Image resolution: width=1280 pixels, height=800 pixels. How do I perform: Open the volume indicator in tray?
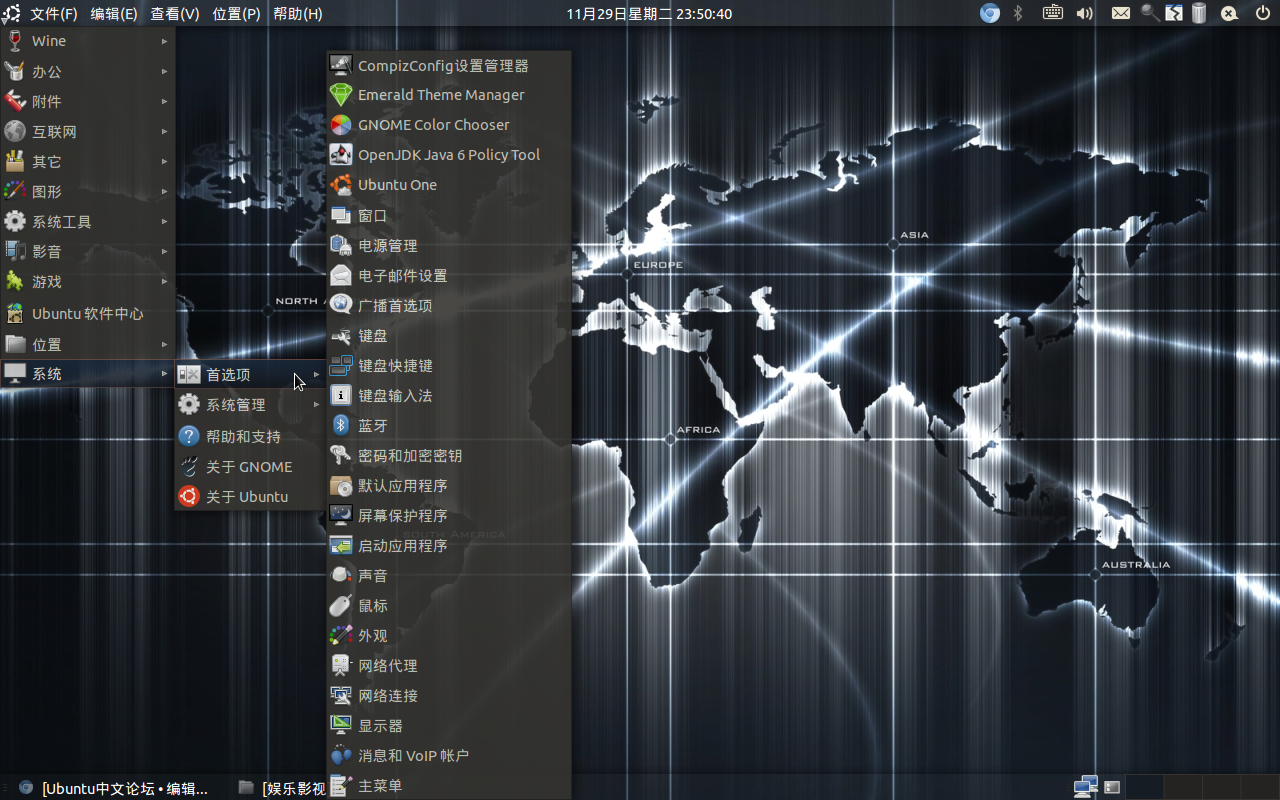[x=1085, y=13]
